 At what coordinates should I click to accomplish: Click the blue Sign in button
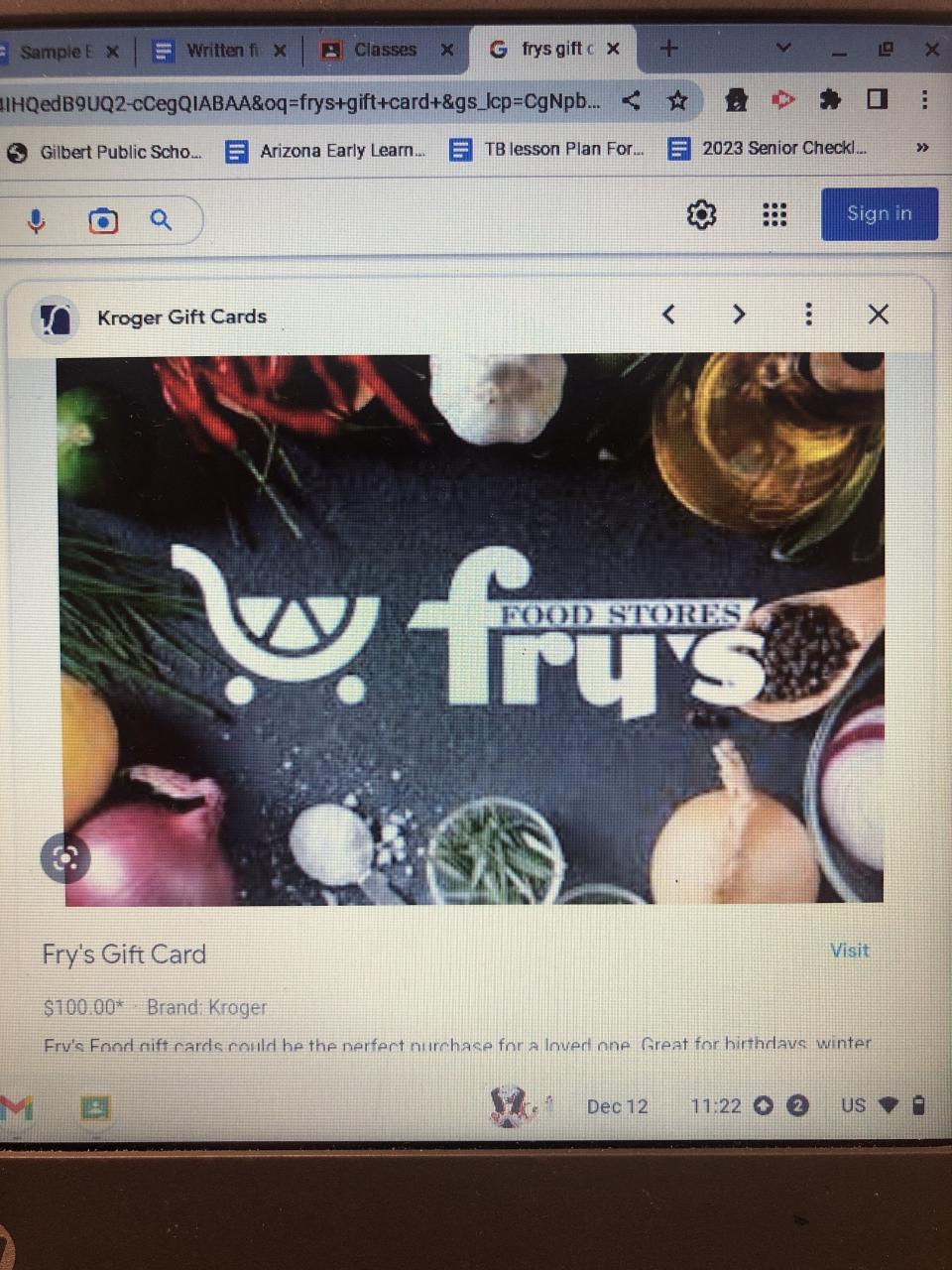(x=879, y=213)
